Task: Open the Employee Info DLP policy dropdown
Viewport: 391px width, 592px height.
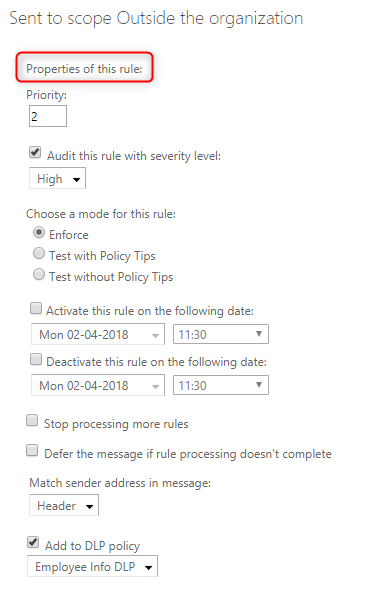Action: [x=92, y=566]
